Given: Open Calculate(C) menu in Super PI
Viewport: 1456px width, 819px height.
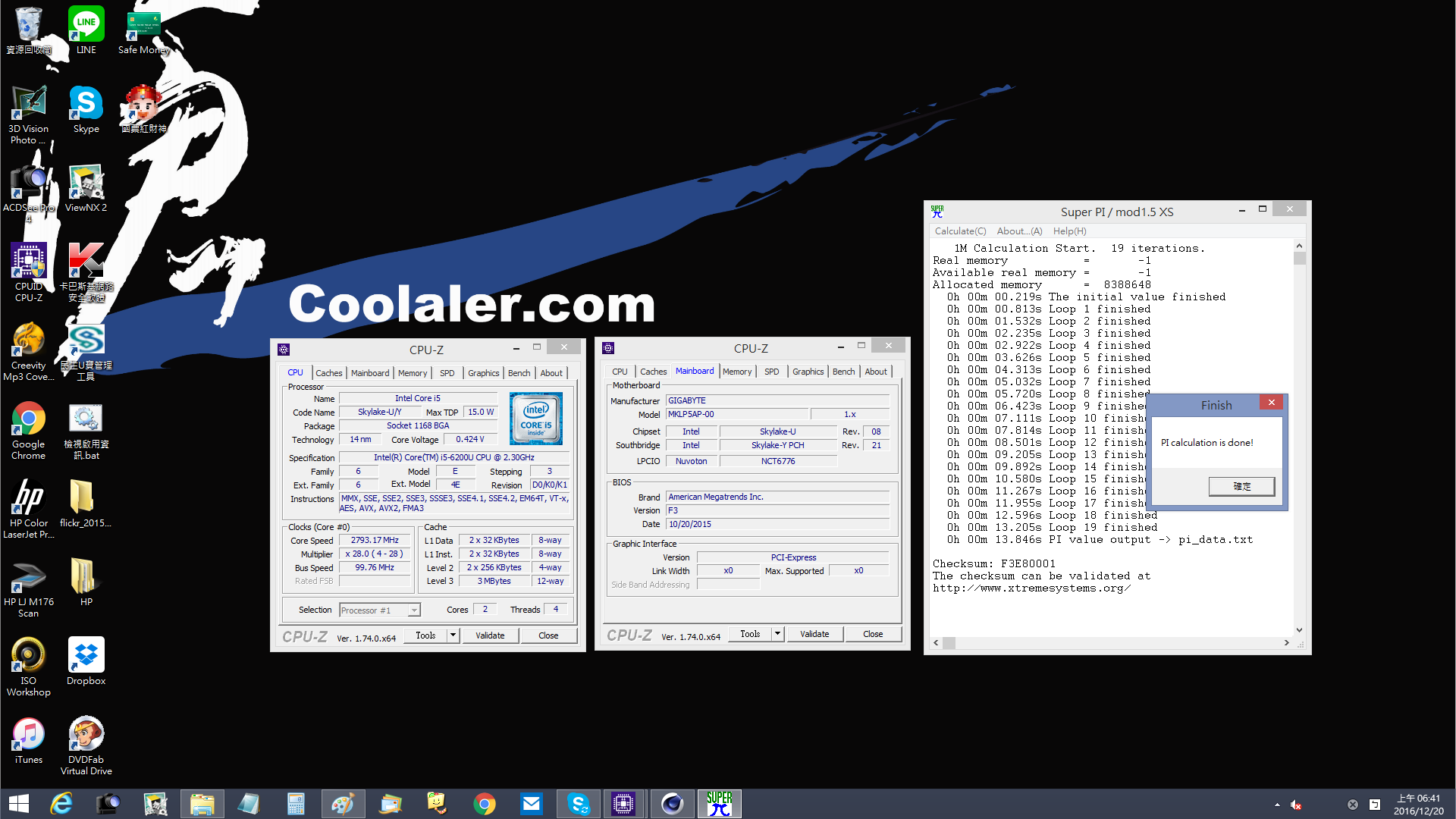Looking at the screenshot, I should pos(960,231).
